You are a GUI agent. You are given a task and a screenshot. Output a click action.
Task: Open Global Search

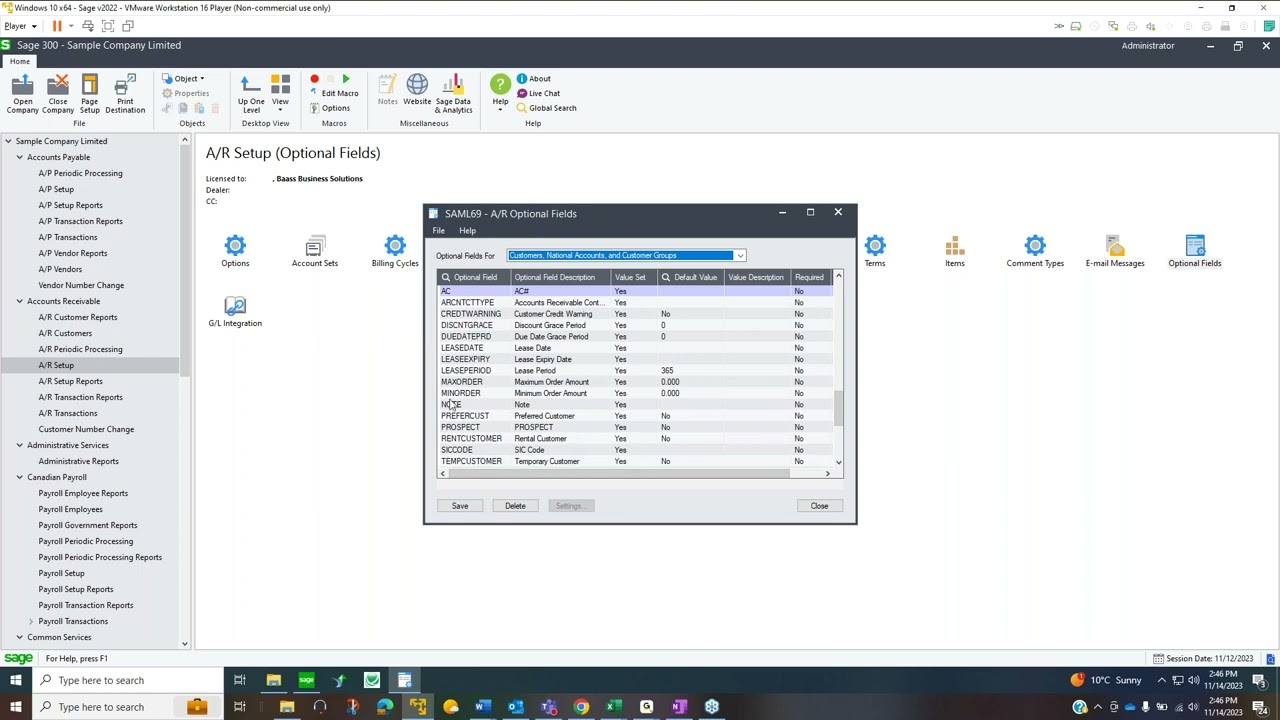pos(546,108)
